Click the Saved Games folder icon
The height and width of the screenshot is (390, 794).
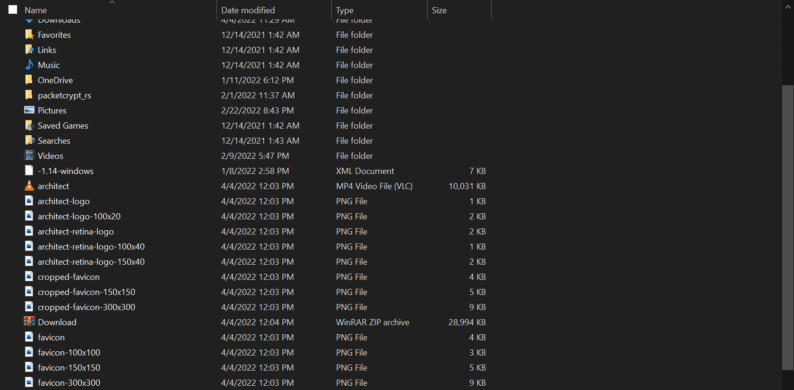coord(29,125)
